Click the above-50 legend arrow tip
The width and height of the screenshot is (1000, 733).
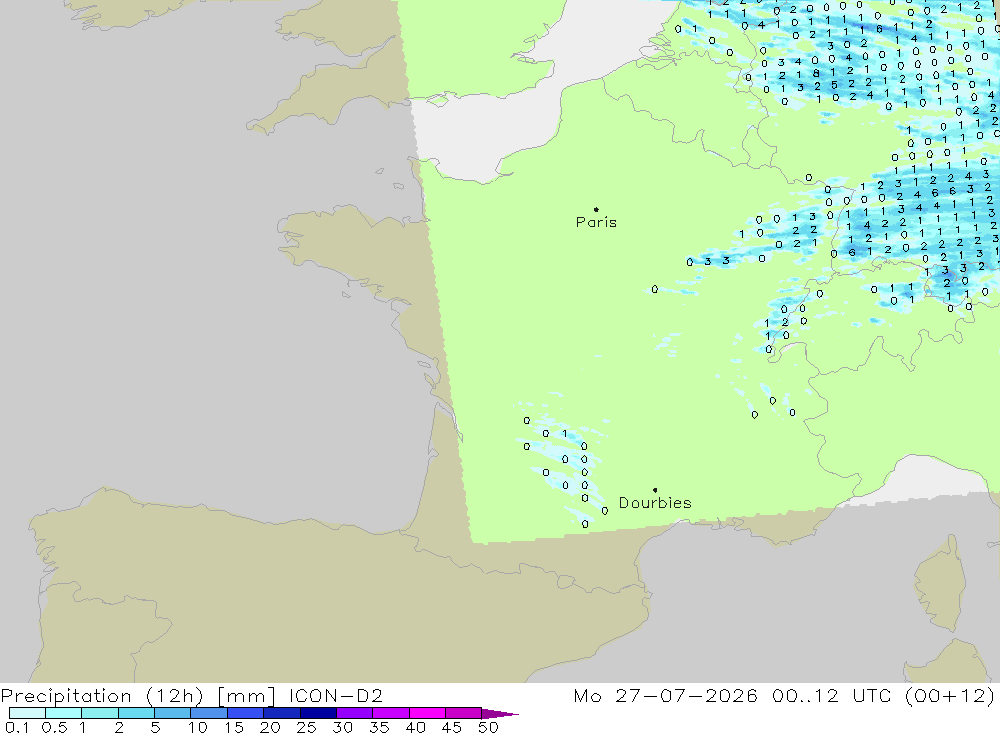pyautogui.click(x=500, y=714)
